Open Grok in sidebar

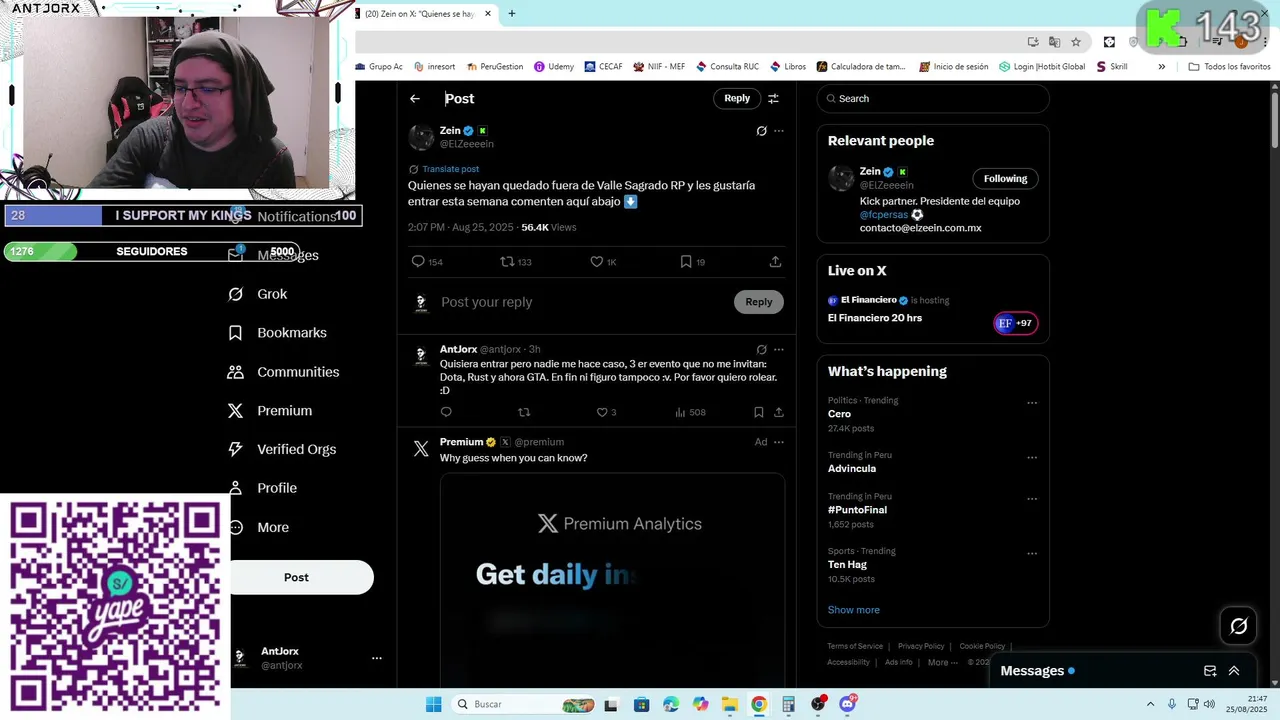click(258, 294)
